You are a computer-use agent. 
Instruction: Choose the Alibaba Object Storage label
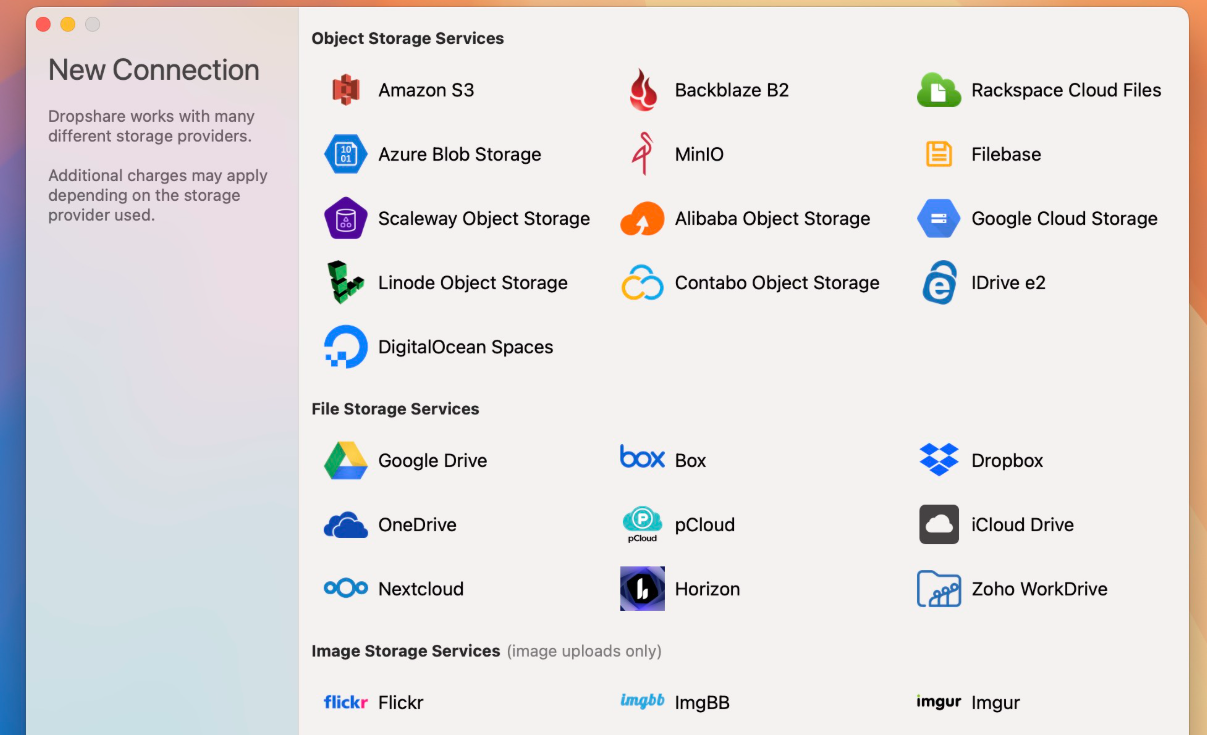(x=773, y=218)
